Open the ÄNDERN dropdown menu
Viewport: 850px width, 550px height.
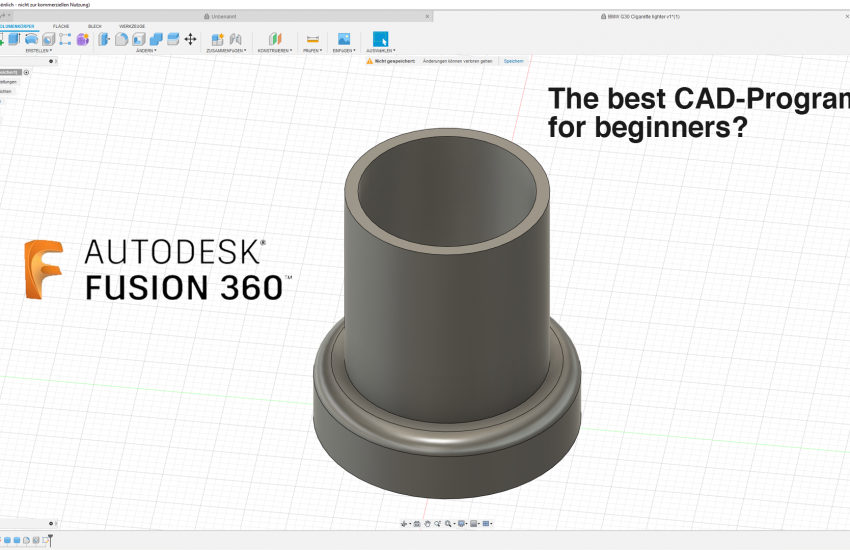coord(147,50)
